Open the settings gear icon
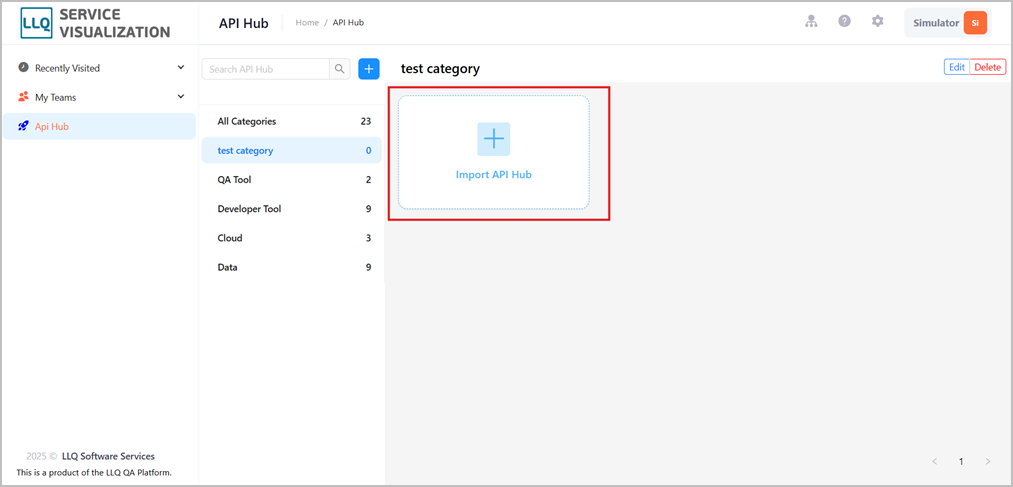Image resolution: width=1013 pixels, height=487 pixels. tap(877, 21)
